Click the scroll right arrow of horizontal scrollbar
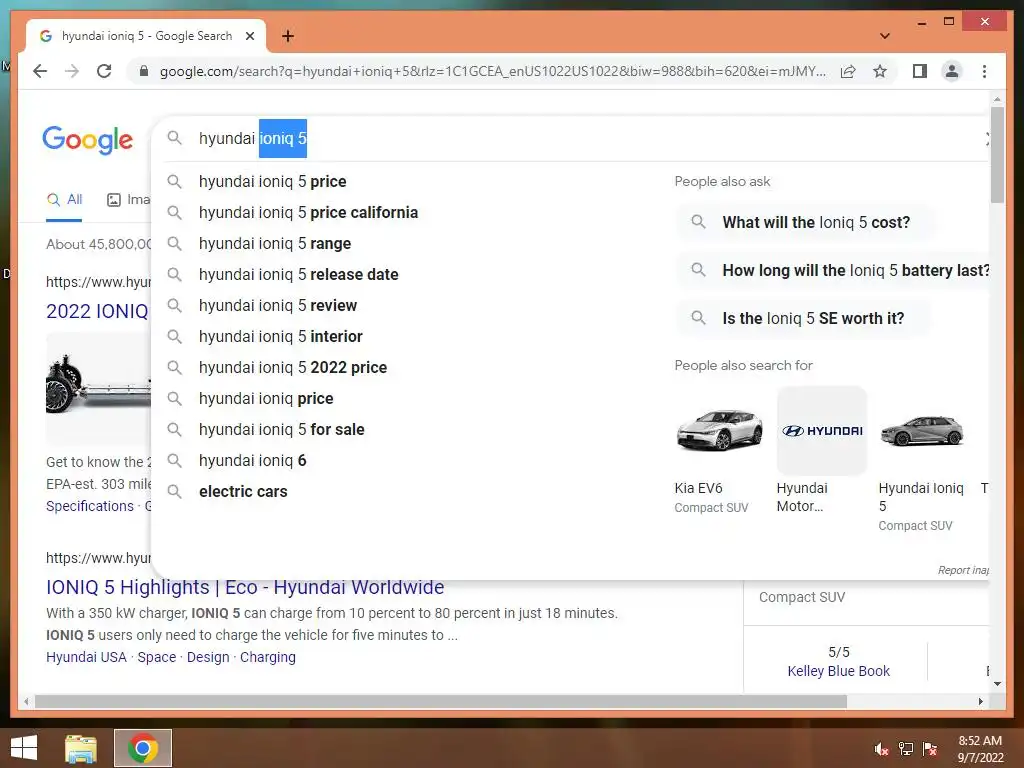The image size is (1024, 768). click(x=980, y=701)
